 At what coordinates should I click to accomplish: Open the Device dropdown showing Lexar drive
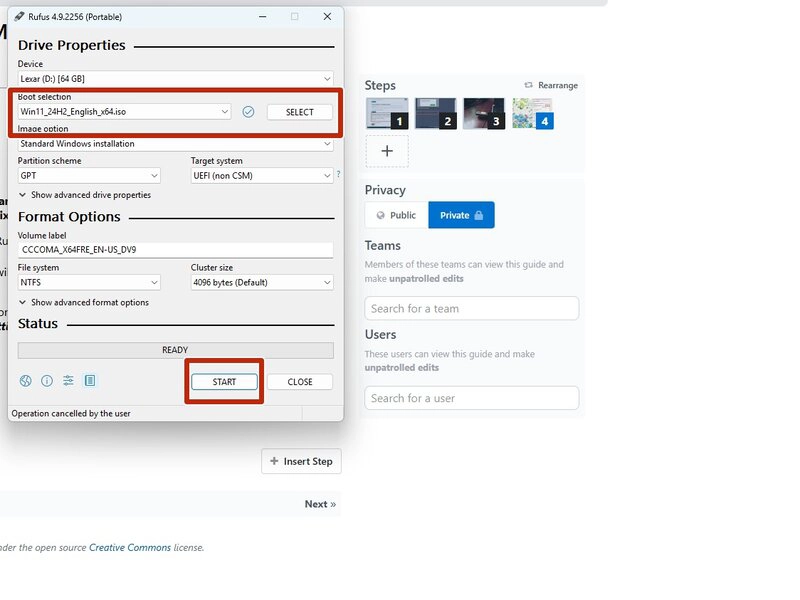pyautogui.click(x=175, y=78)
